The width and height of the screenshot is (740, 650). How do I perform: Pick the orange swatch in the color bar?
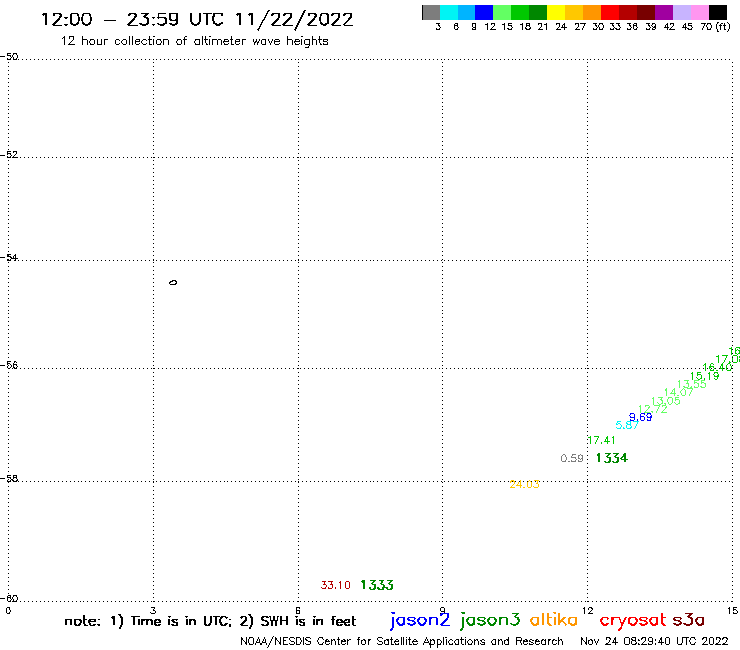[592, 12]
